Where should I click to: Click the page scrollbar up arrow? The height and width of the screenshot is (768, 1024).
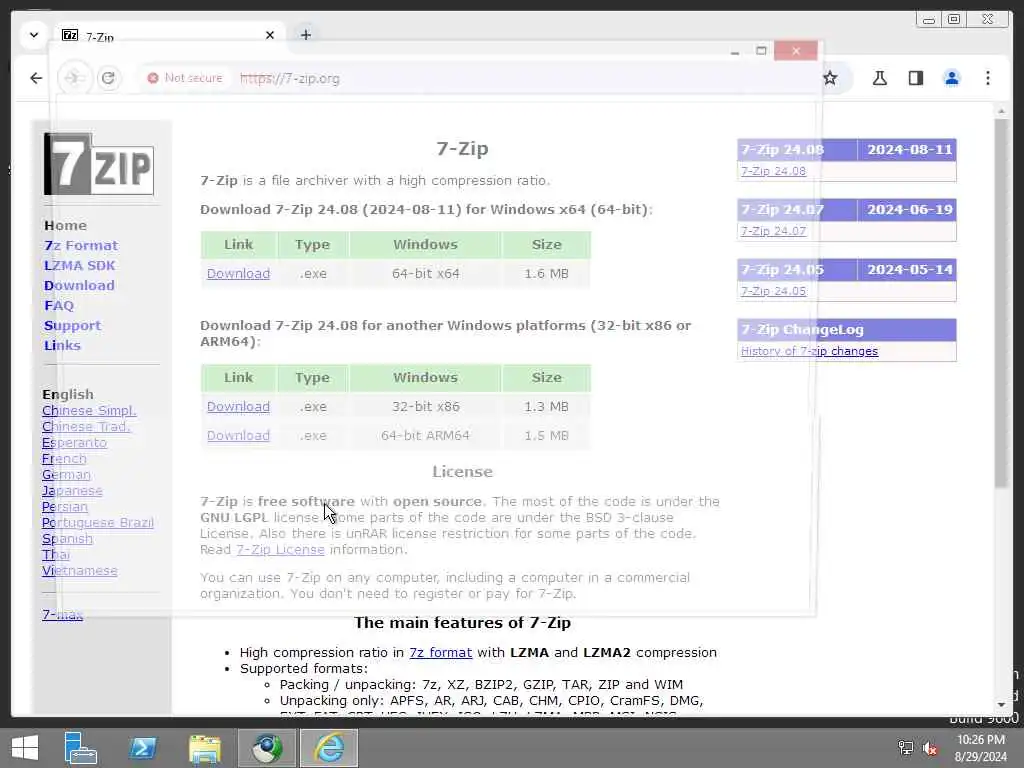(1001, 112)
